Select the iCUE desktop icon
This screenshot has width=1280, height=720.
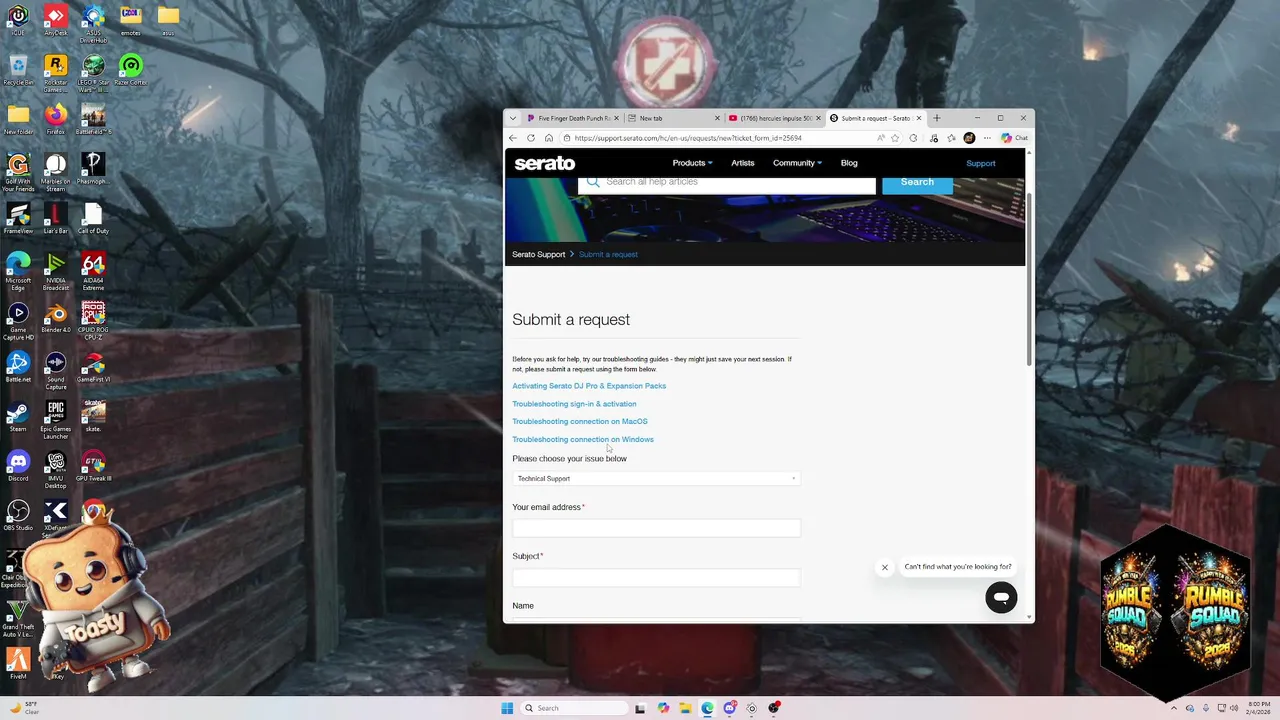18,20
